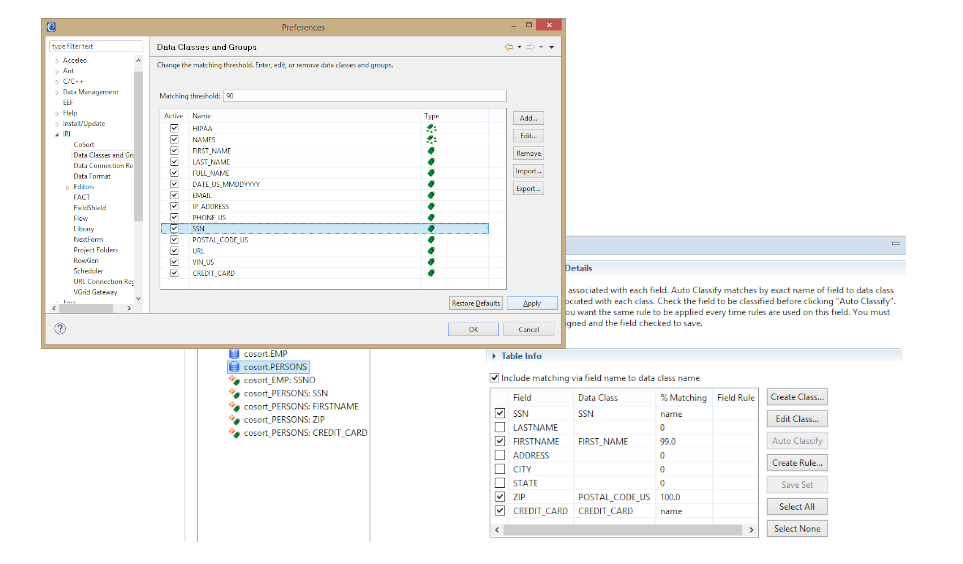The height and width of the screenshot is (564, 963).
Task: Click the Preferences window title icon
Action: (51, 27)
